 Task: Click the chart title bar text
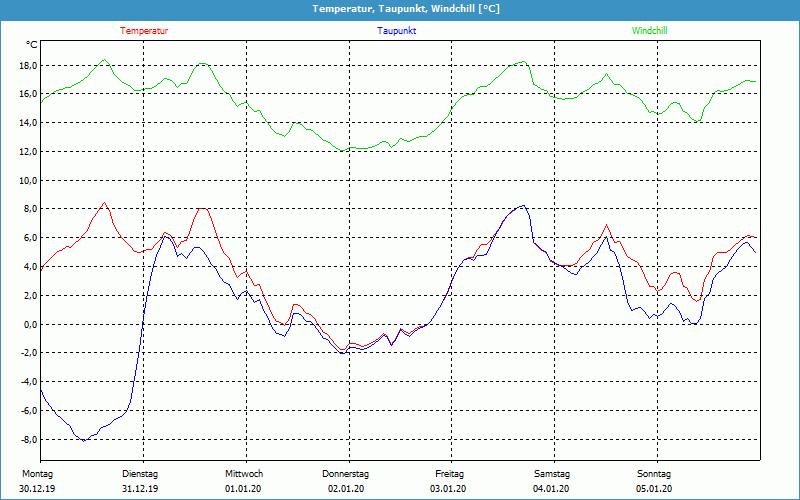click(399, 9)
